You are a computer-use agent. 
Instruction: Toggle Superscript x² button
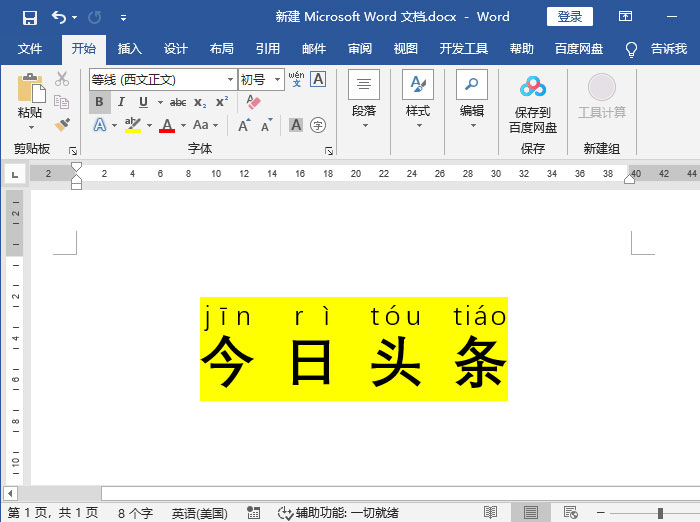222,102
